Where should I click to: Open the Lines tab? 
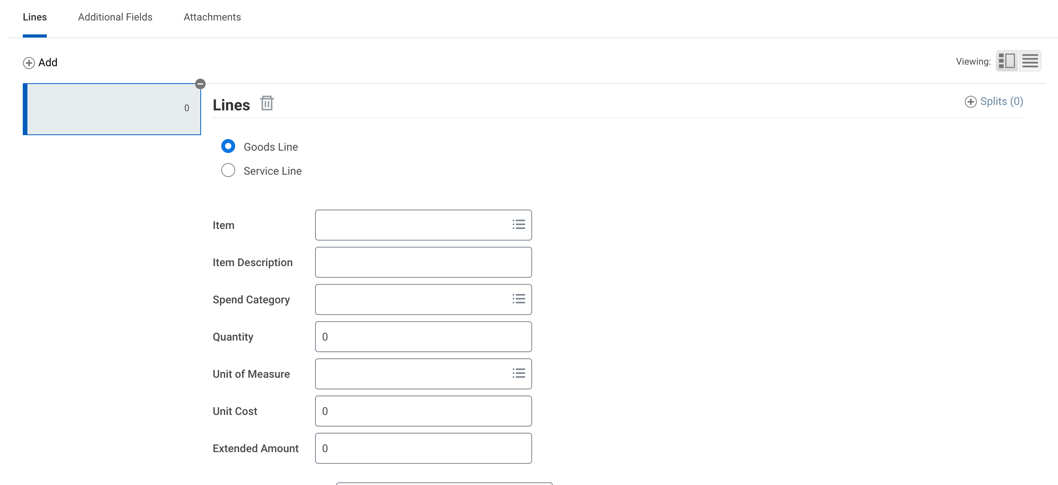[34, 17]
